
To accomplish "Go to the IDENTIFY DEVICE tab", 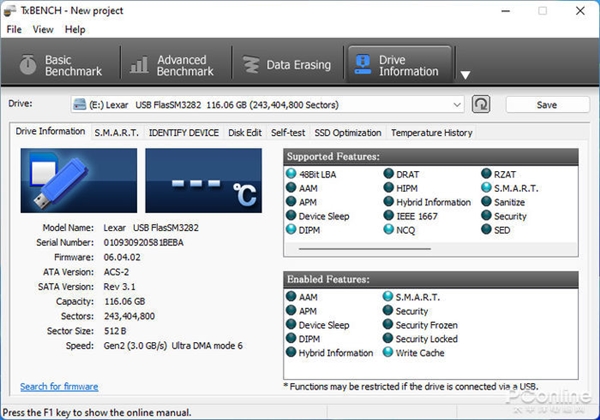I will [183, 132].
